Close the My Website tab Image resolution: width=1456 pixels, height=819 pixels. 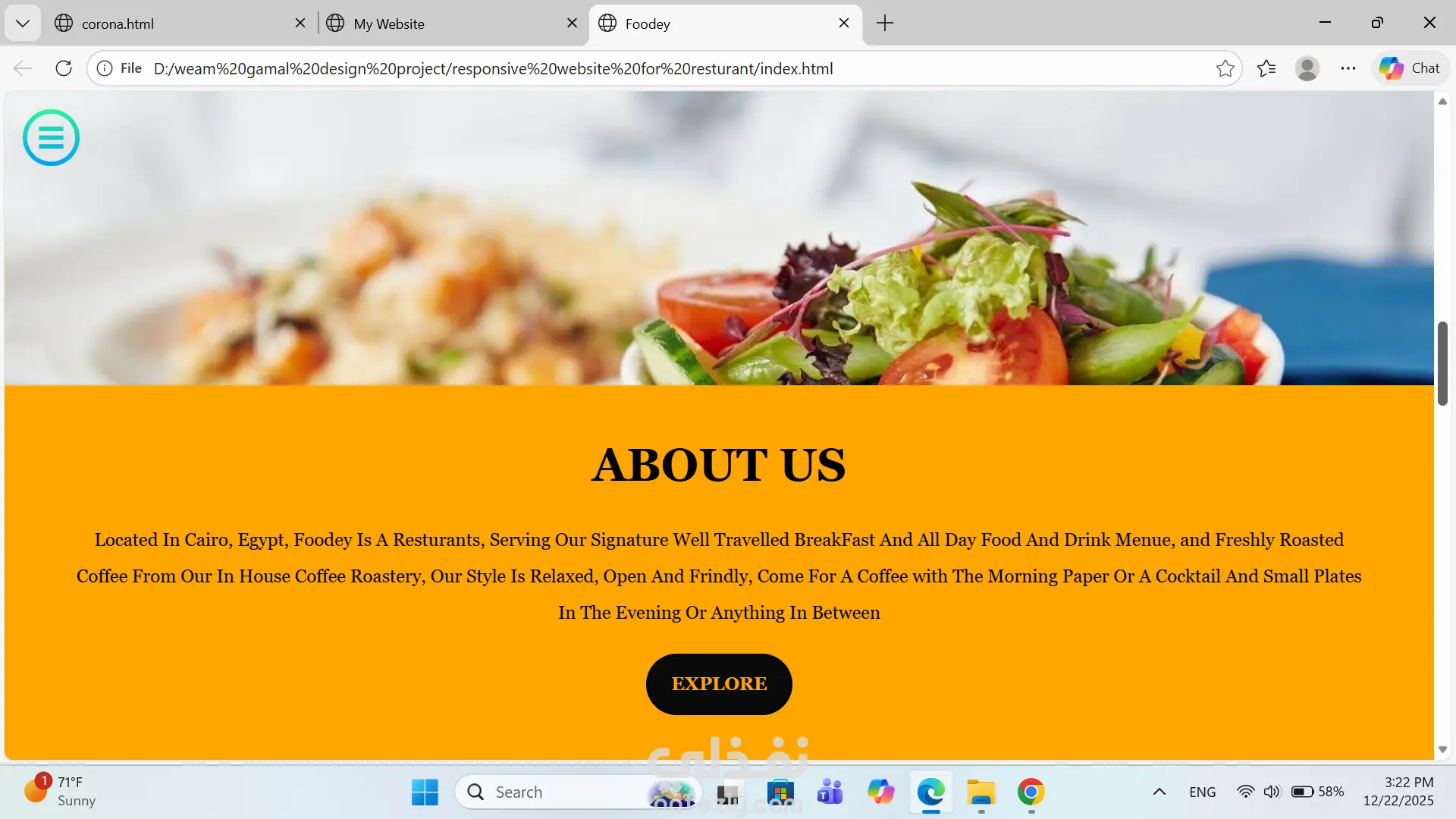click(x=572, y=24)
